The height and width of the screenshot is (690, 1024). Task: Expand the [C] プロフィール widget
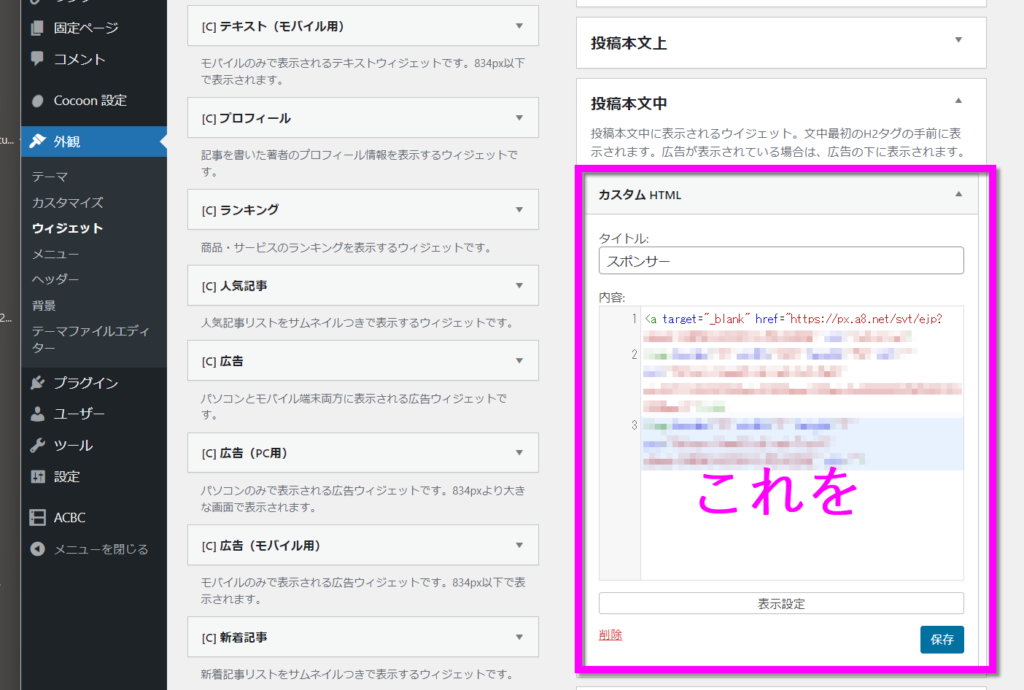click(519, 118)
